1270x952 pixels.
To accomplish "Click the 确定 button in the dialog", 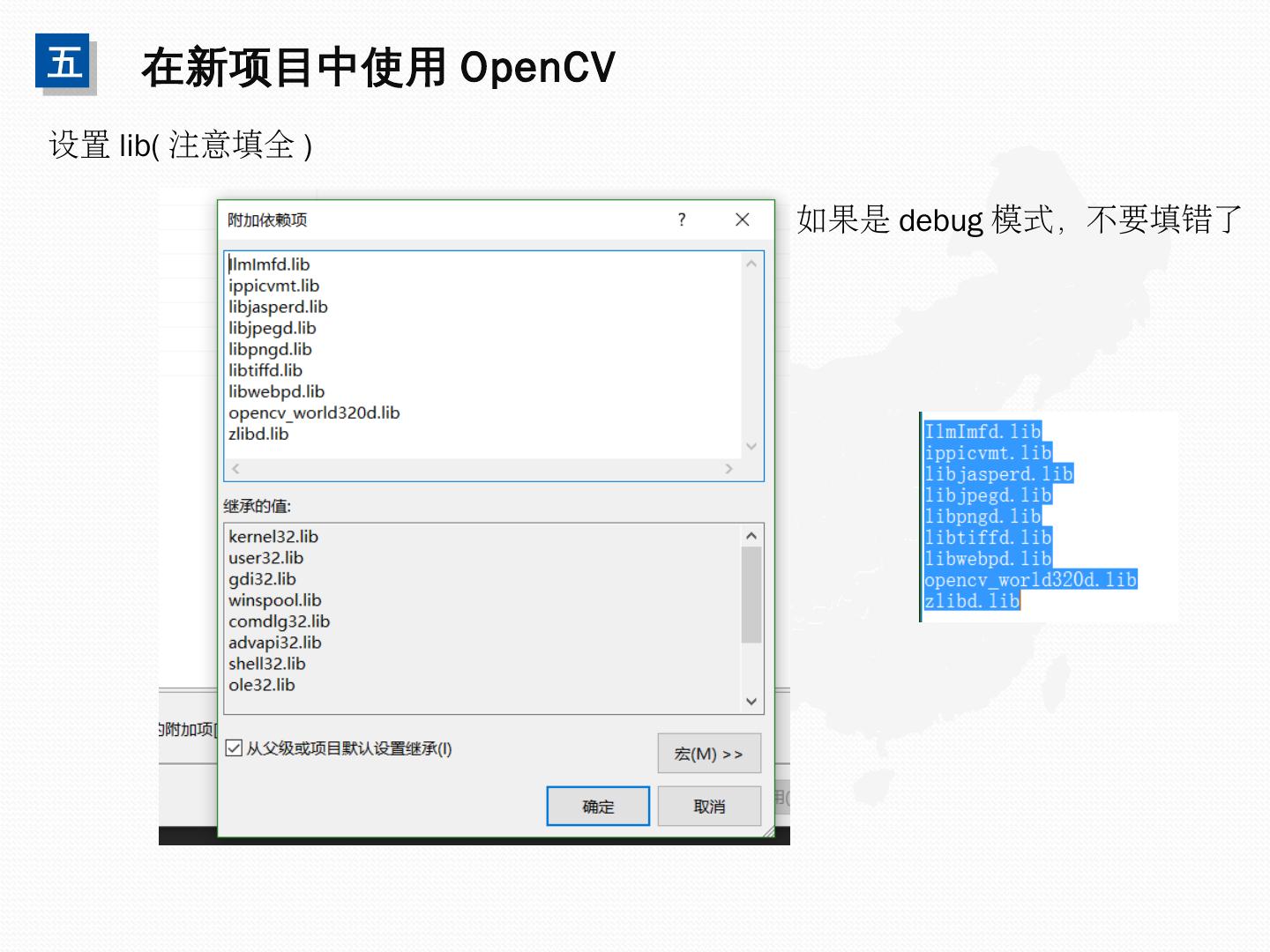I will (598, 806).
